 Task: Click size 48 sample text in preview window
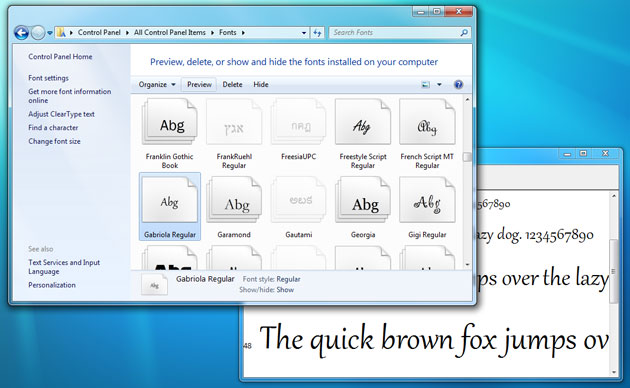[434, 340]
